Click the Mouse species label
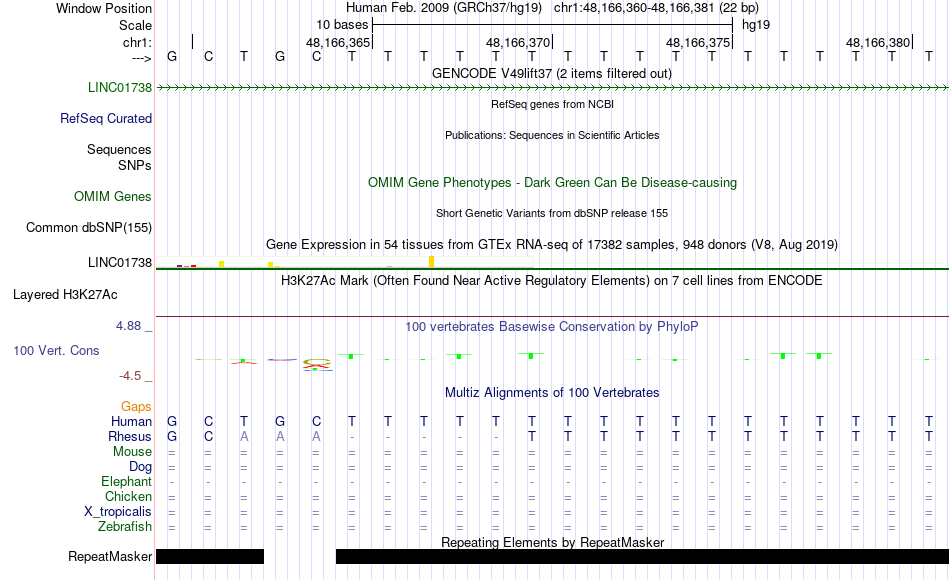Screen dimensions: 950x580 [x=132, y=452]
